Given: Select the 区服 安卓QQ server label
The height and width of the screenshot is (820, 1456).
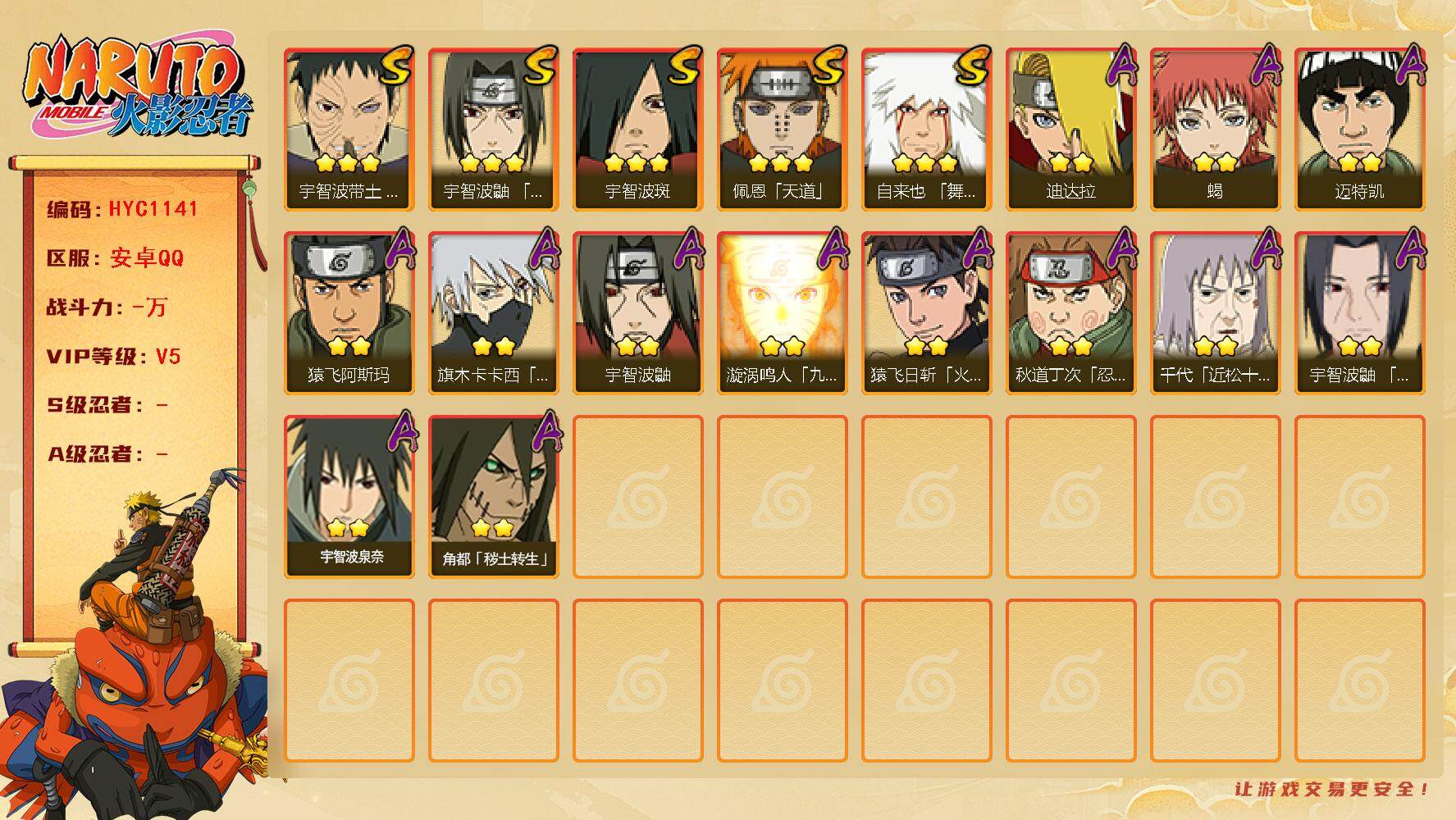Looking at the screenshot, I should coord(115,258).
